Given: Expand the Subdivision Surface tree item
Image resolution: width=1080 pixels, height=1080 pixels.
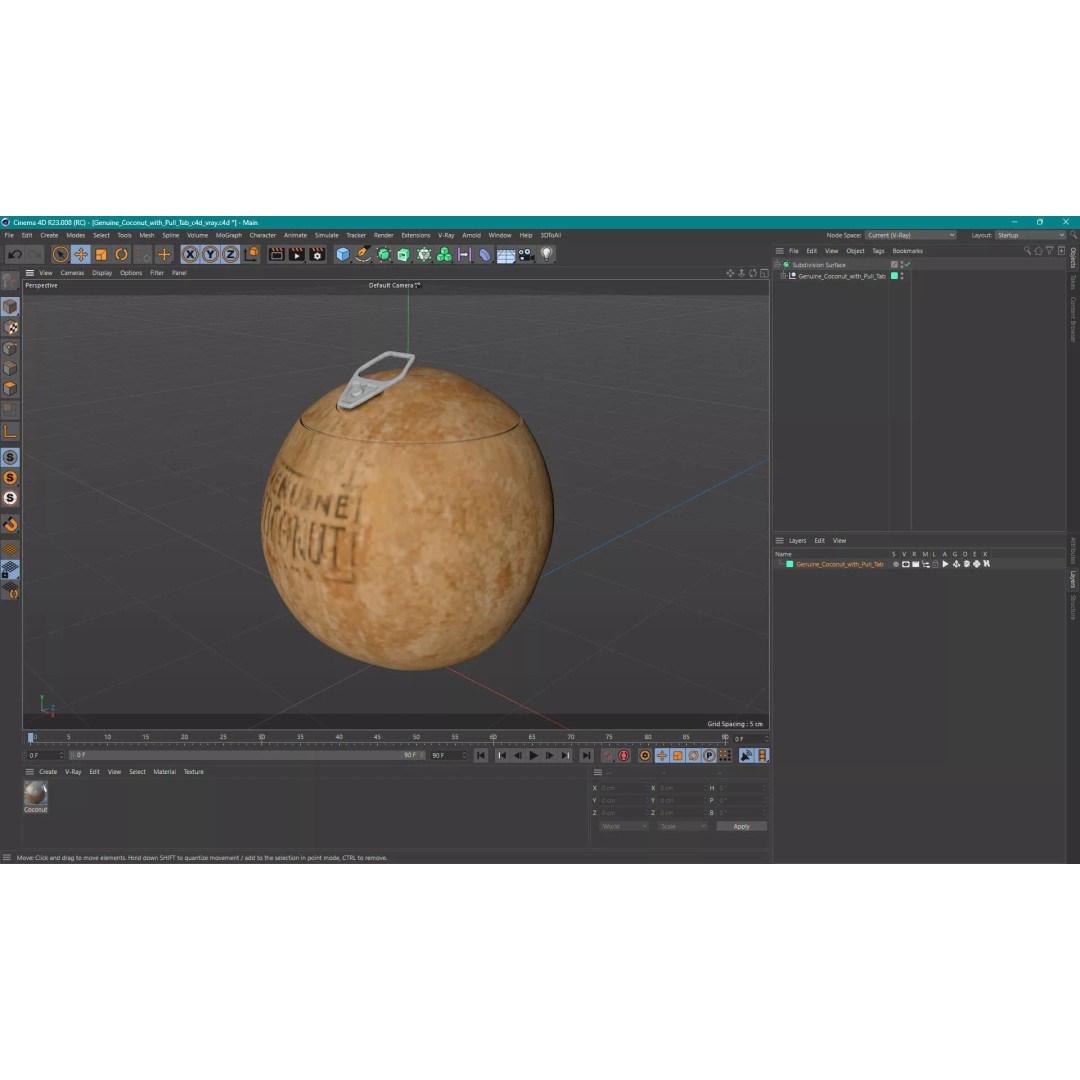Looking at the screenshot, I should (x=778, y=264).
